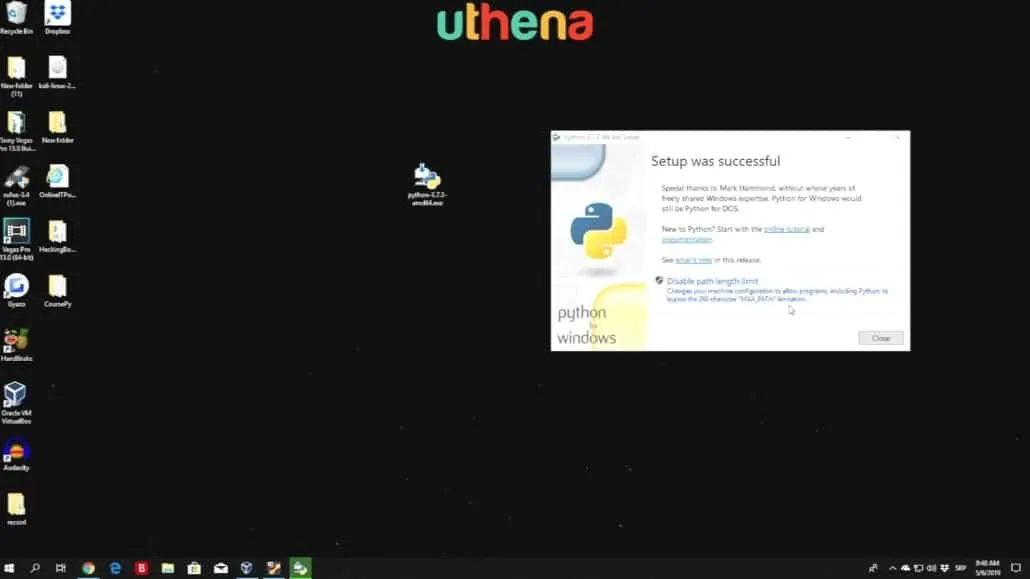
Task: Minimize the Python Setup window
Action: [x=848, y=137]
